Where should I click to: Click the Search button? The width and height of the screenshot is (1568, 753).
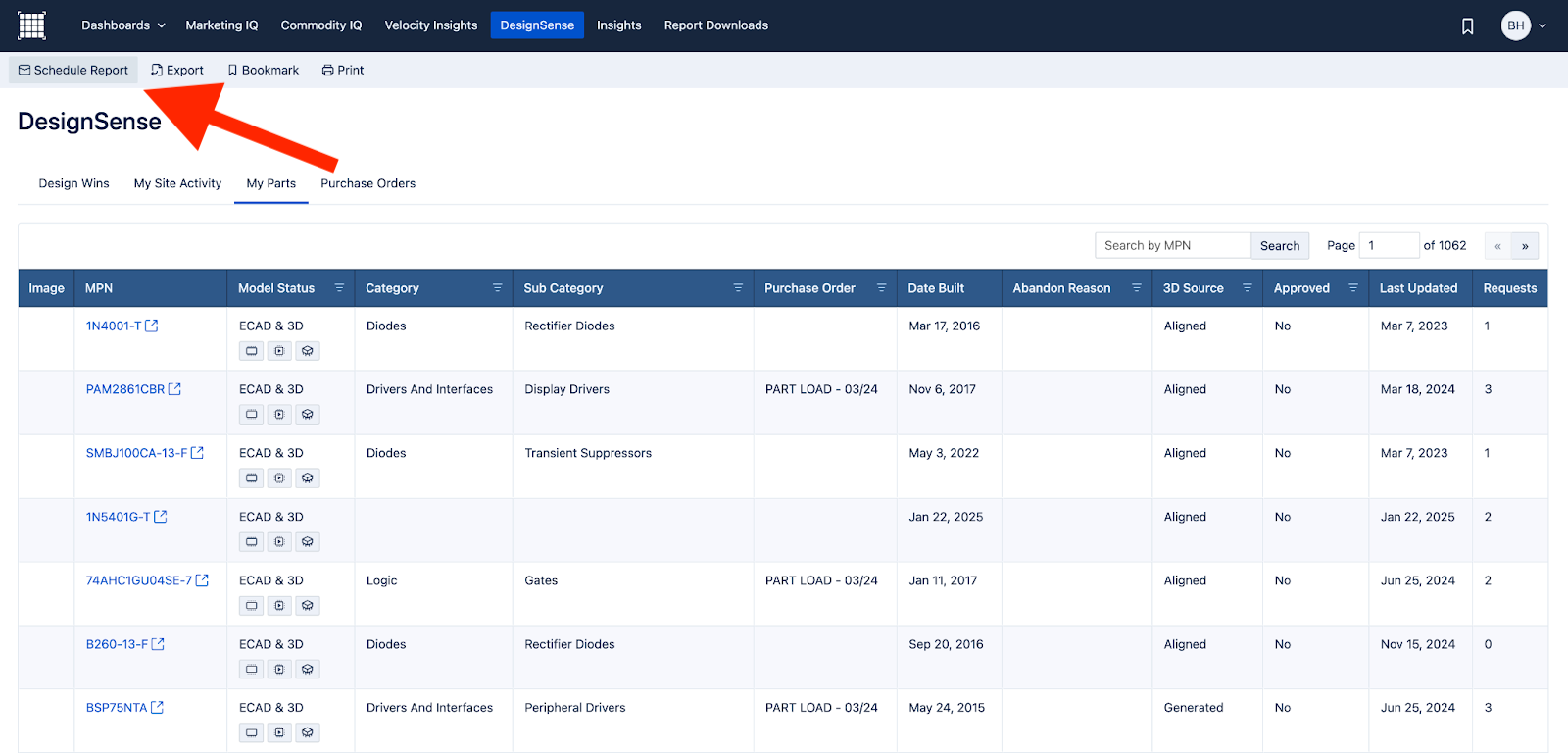tap(1280, 245)
